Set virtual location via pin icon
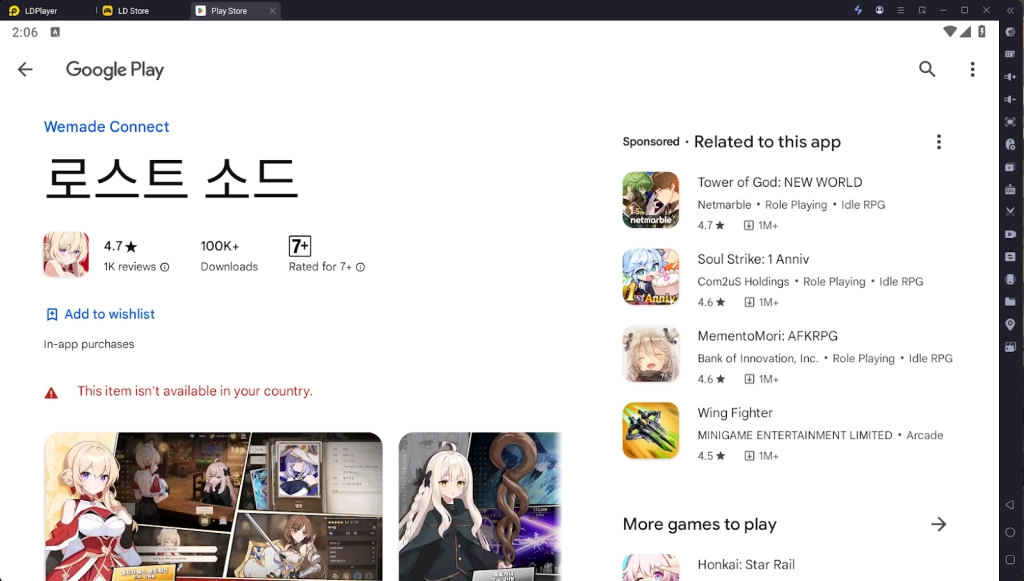This screenshot has height=581, width=1024. point(1010,324)
